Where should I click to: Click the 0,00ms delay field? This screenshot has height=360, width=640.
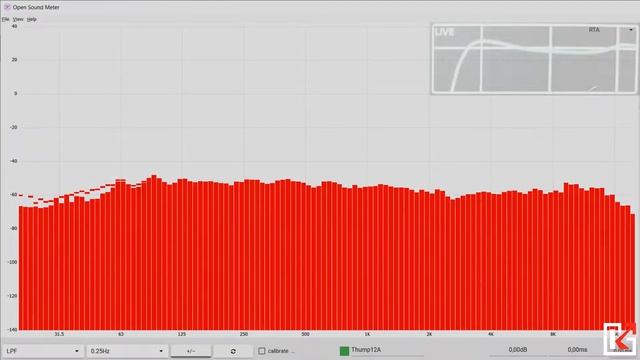tap(577, 350)
